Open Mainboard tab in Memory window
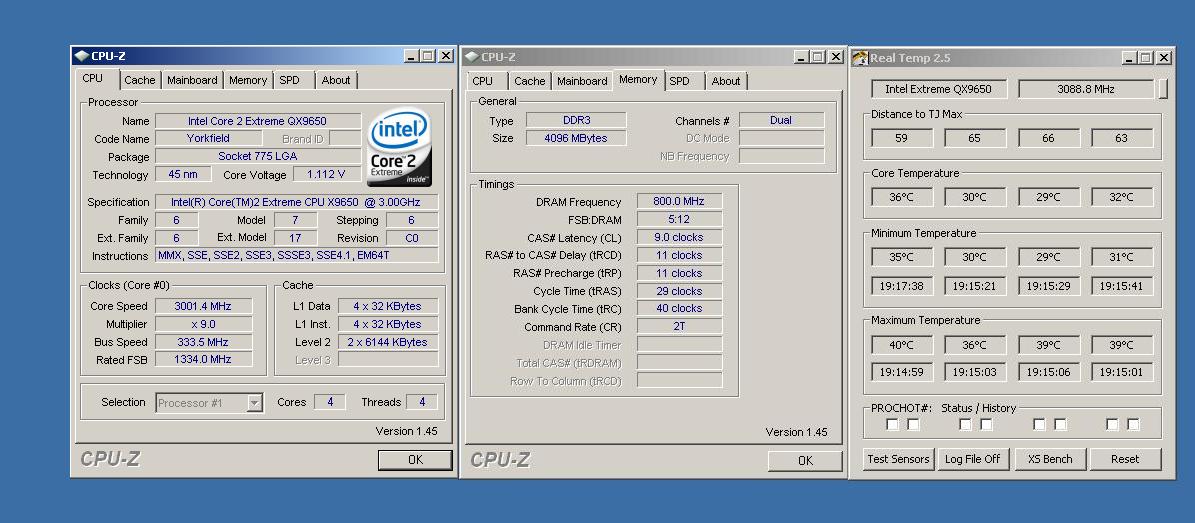 [582, 81]
